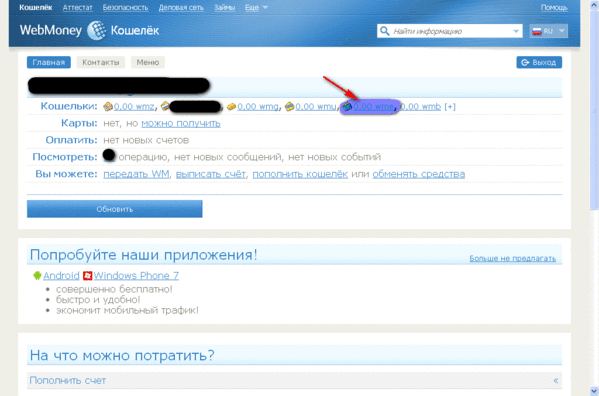Follow the можно получить card link
Viewport: 599px width, 396px height.
[x=181, y=123]
